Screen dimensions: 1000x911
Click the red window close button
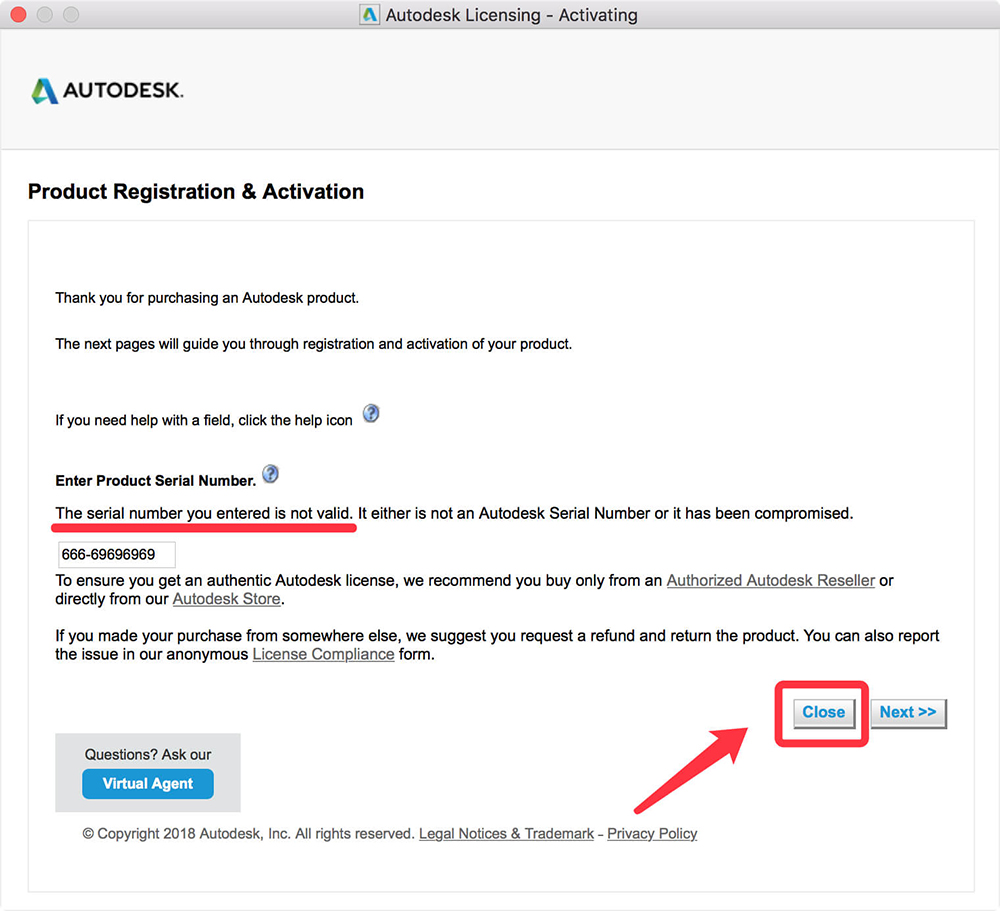(18, 14)
